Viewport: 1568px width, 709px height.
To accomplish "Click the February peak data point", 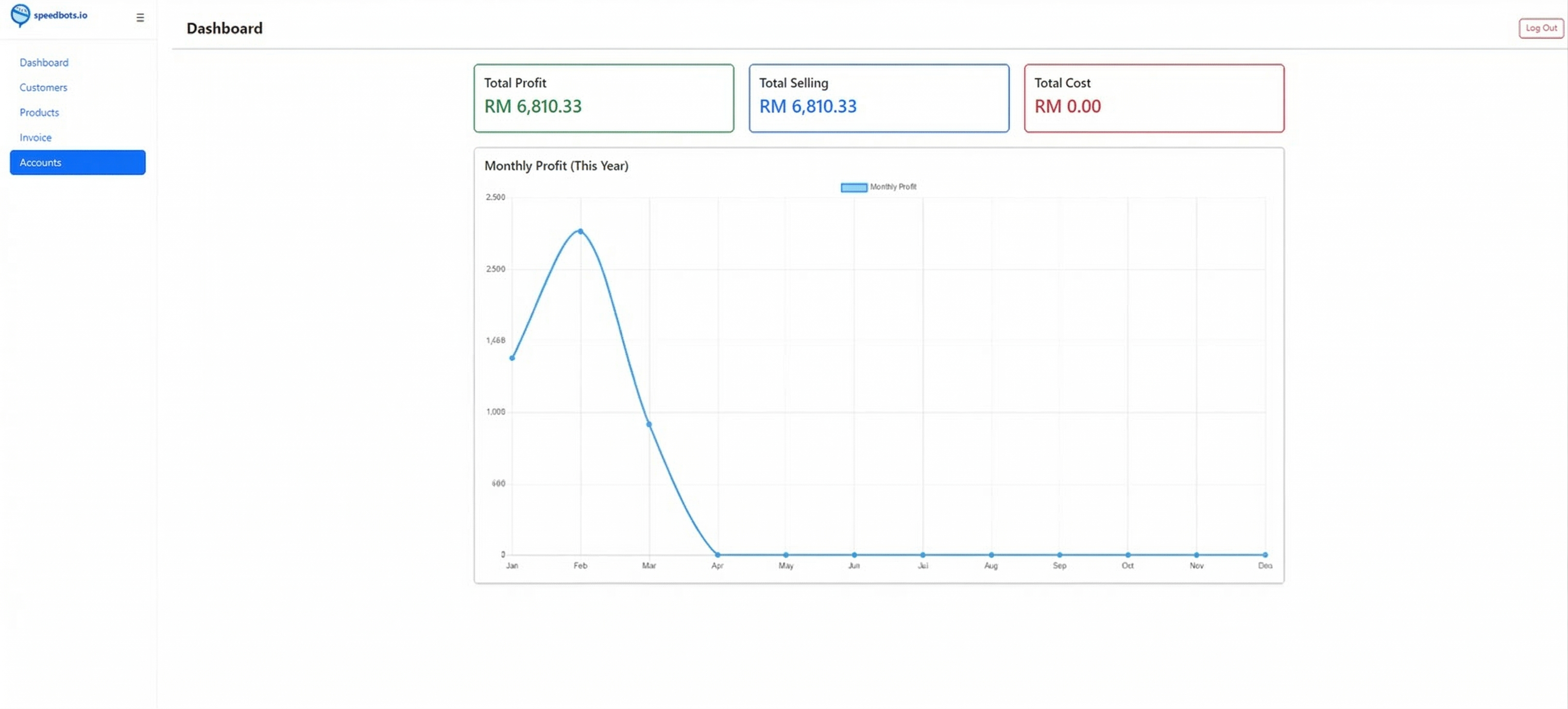I will pos(580,231).
